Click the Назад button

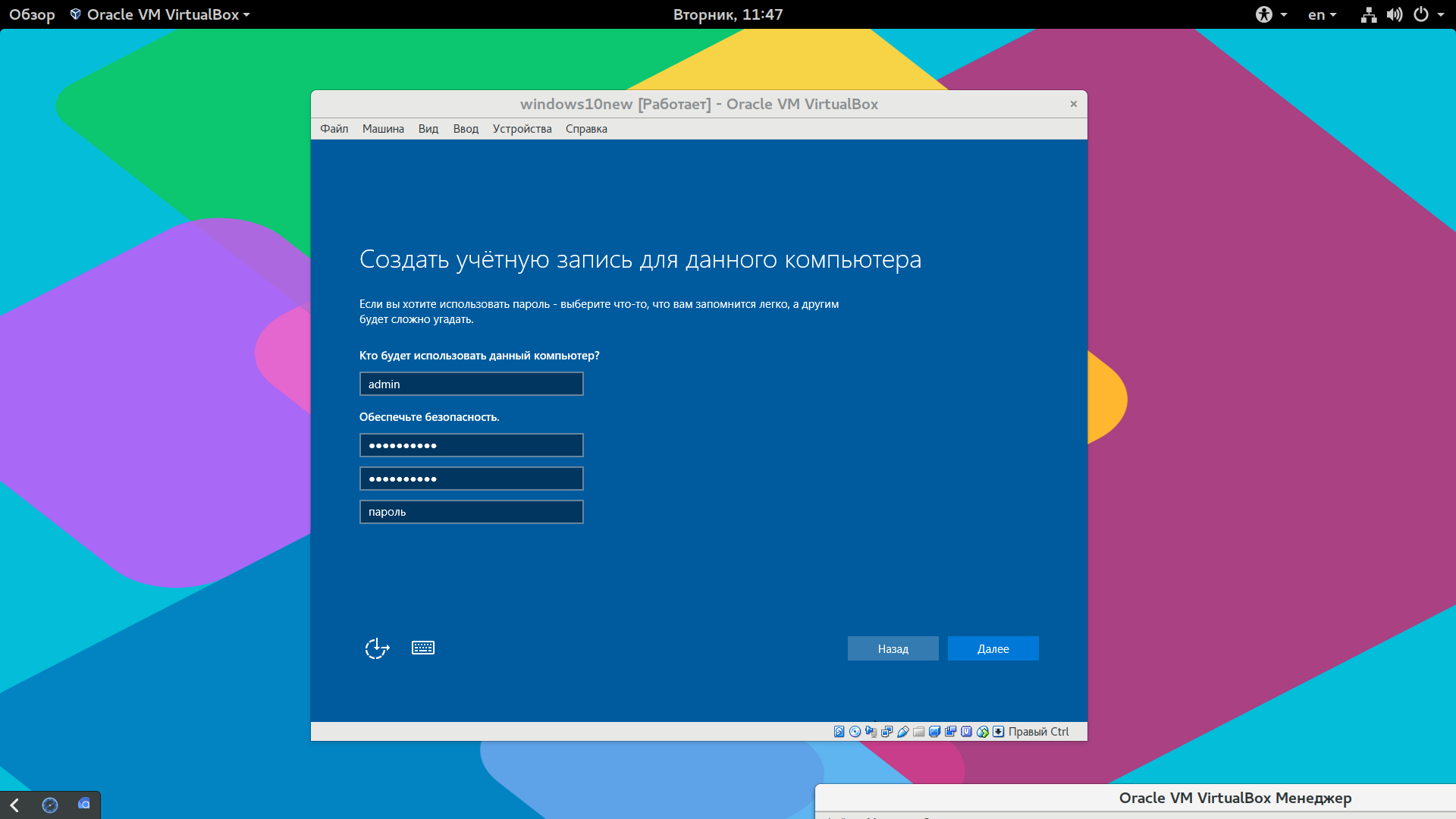tap(893, 648)
